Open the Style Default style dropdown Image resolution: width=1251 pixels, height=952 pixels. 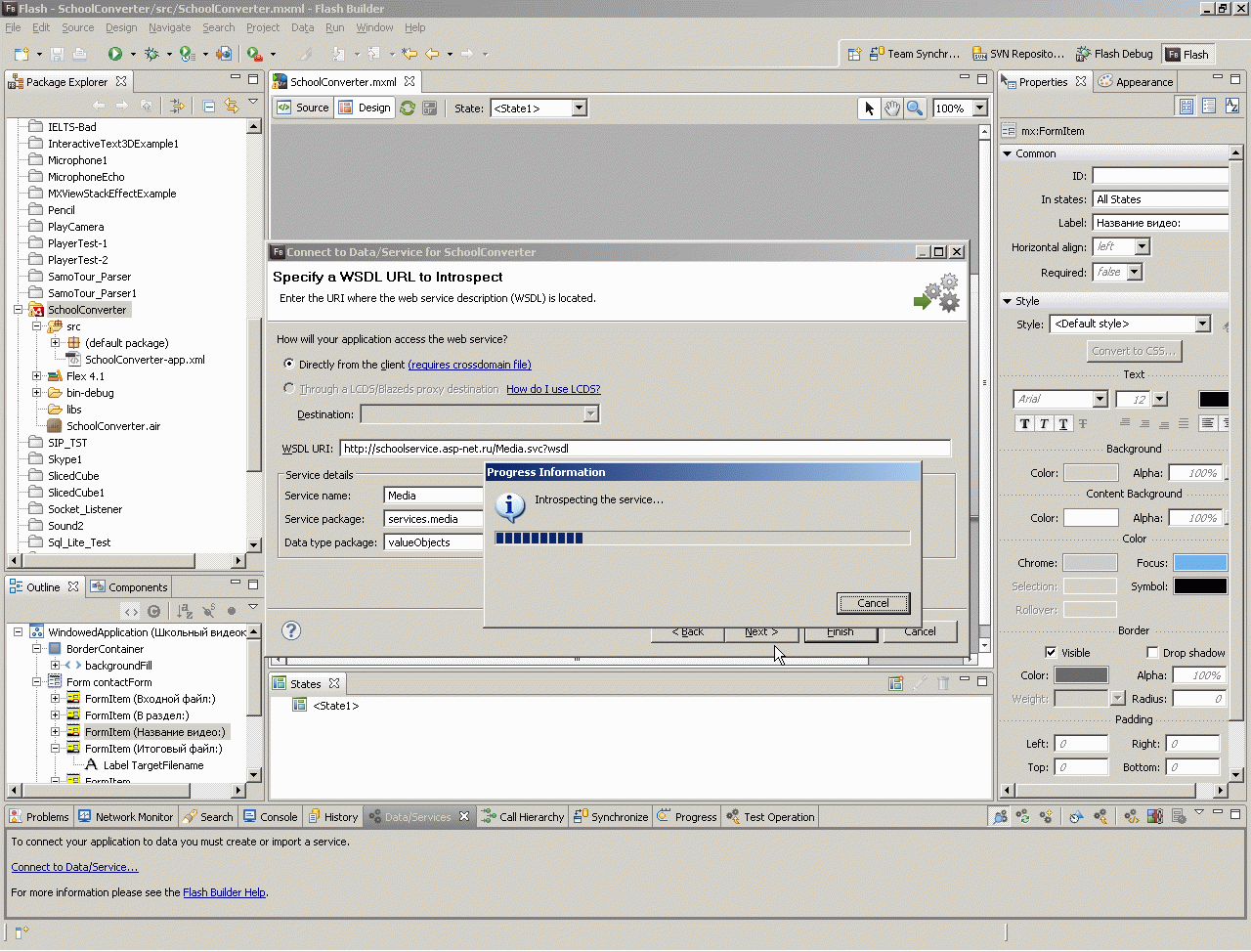[1203, 324]
